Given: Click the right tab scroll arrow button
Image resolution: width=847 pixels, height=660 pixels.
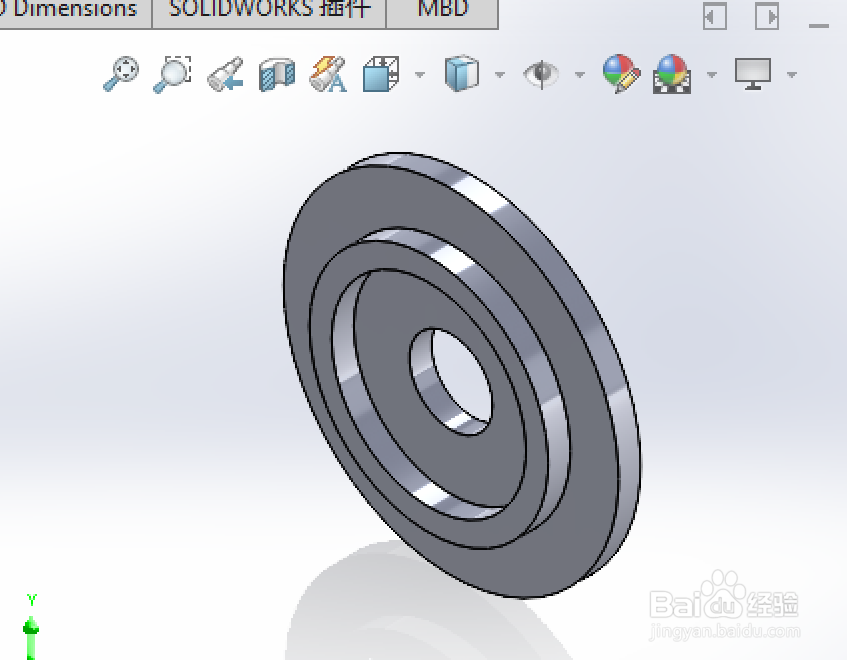Looking at the screenshot, I should [767, 16].
